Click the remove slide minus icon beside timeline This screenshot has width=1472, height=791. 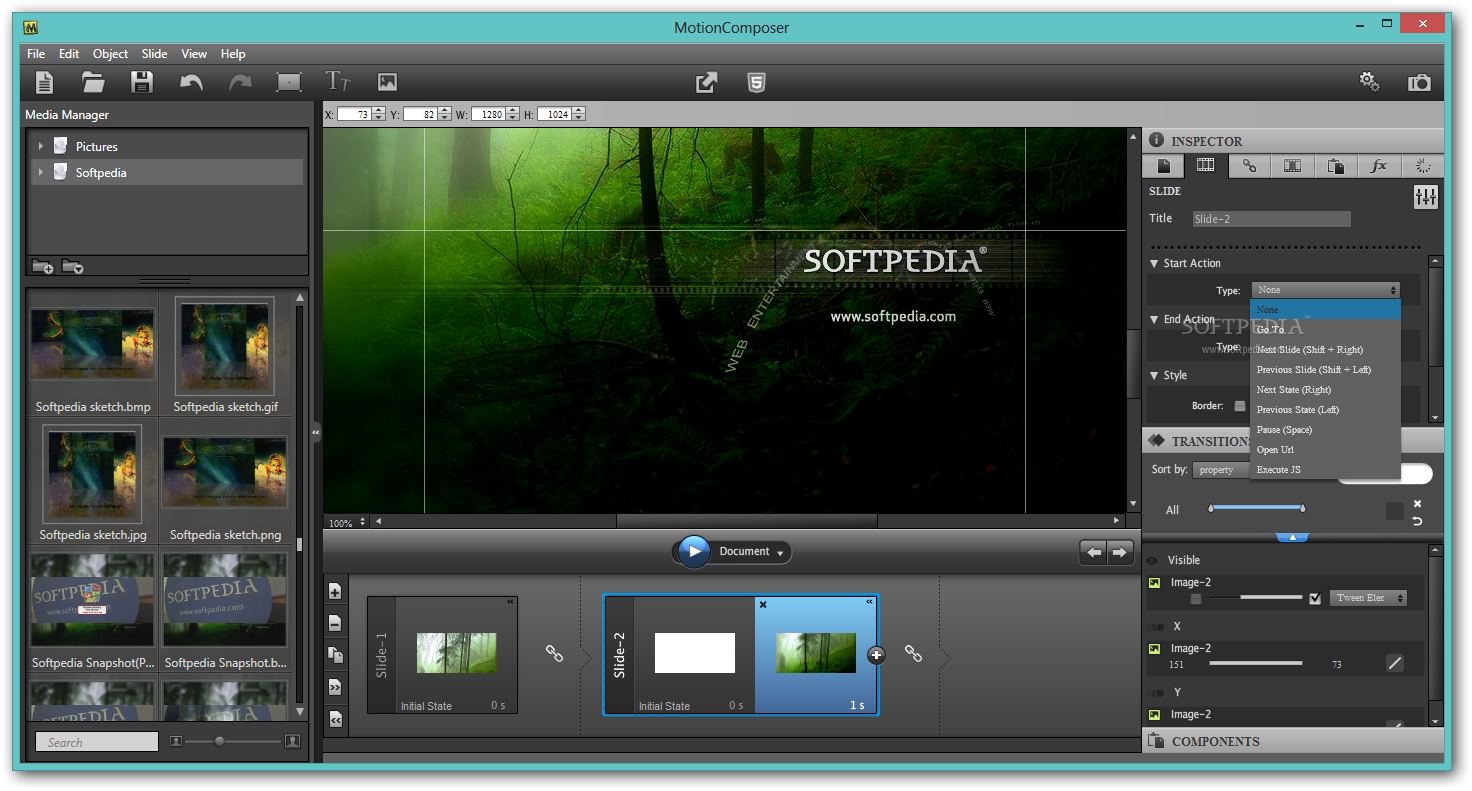click(x=335, y=623)
